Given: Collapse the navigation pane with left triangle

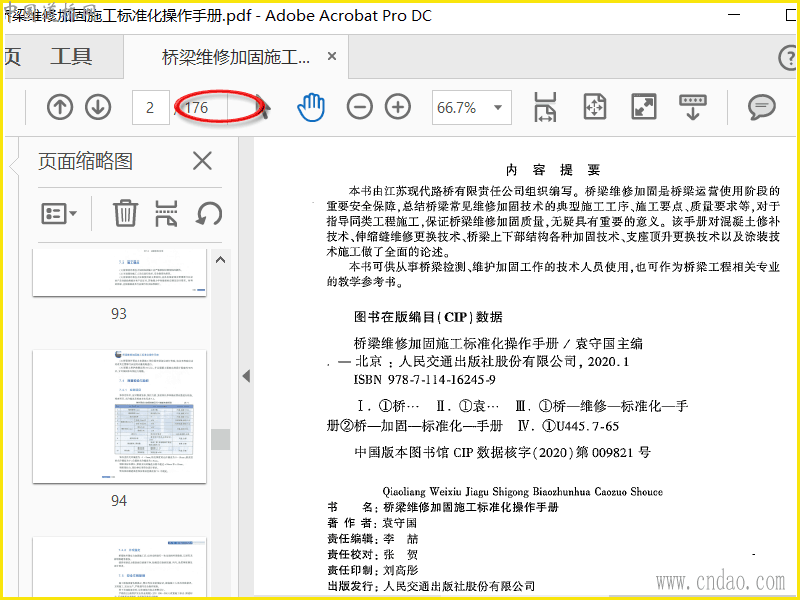Looking at the screenshot, I should pyautogui.click(x=246, y=376).
